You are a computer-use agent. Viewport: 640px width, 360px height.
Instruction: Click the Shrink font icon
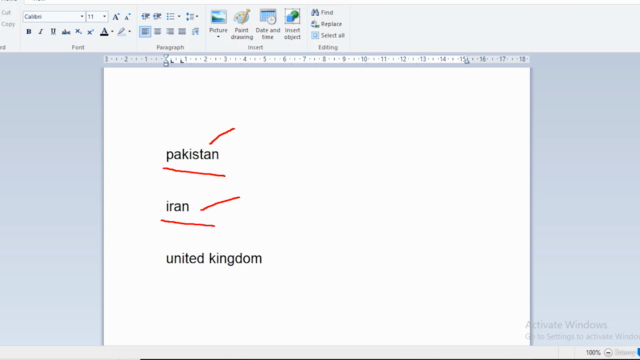pos(128,16)
